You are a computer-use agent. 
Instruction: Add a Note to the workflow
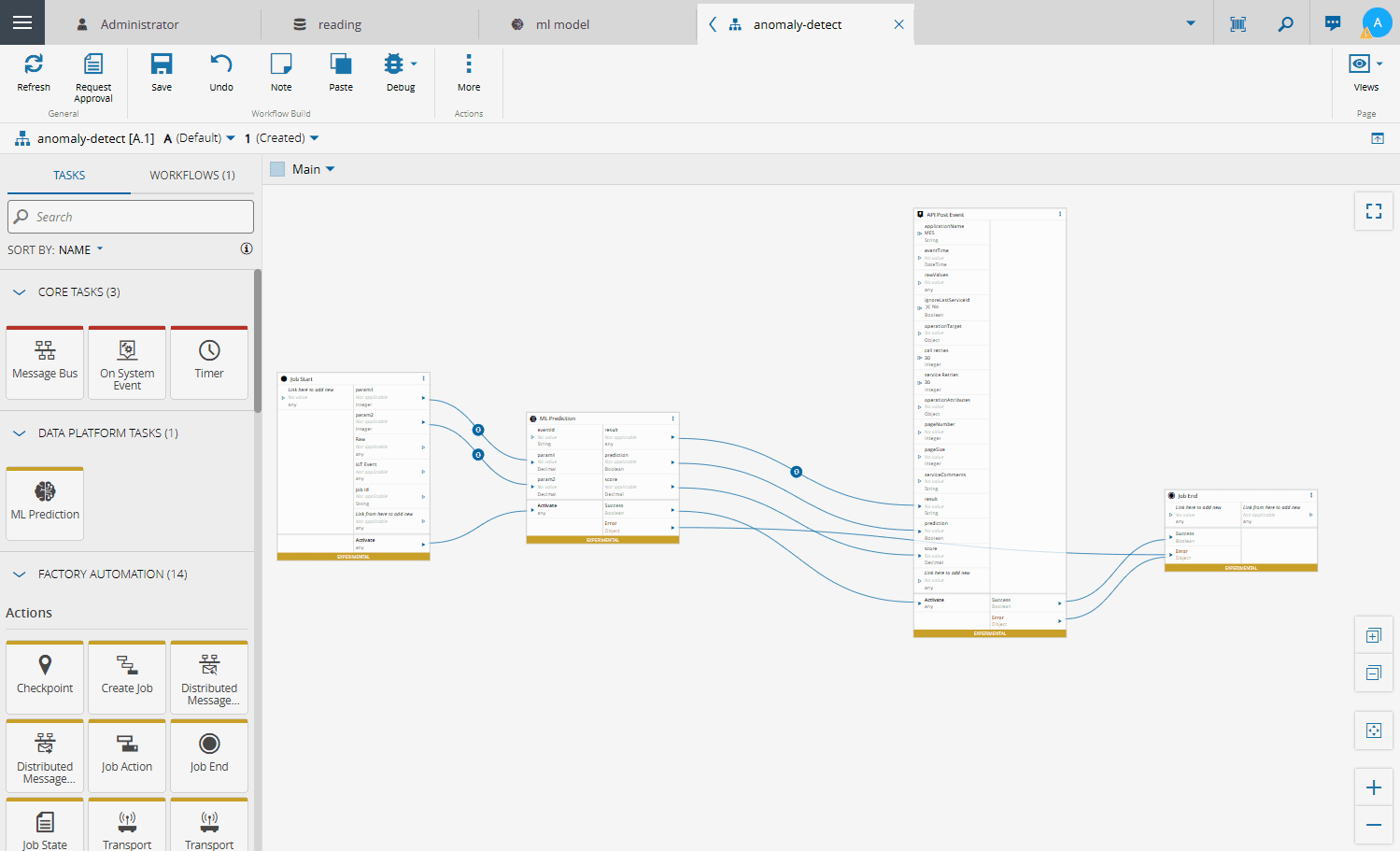pyautogui.click(x=281, y=72)
